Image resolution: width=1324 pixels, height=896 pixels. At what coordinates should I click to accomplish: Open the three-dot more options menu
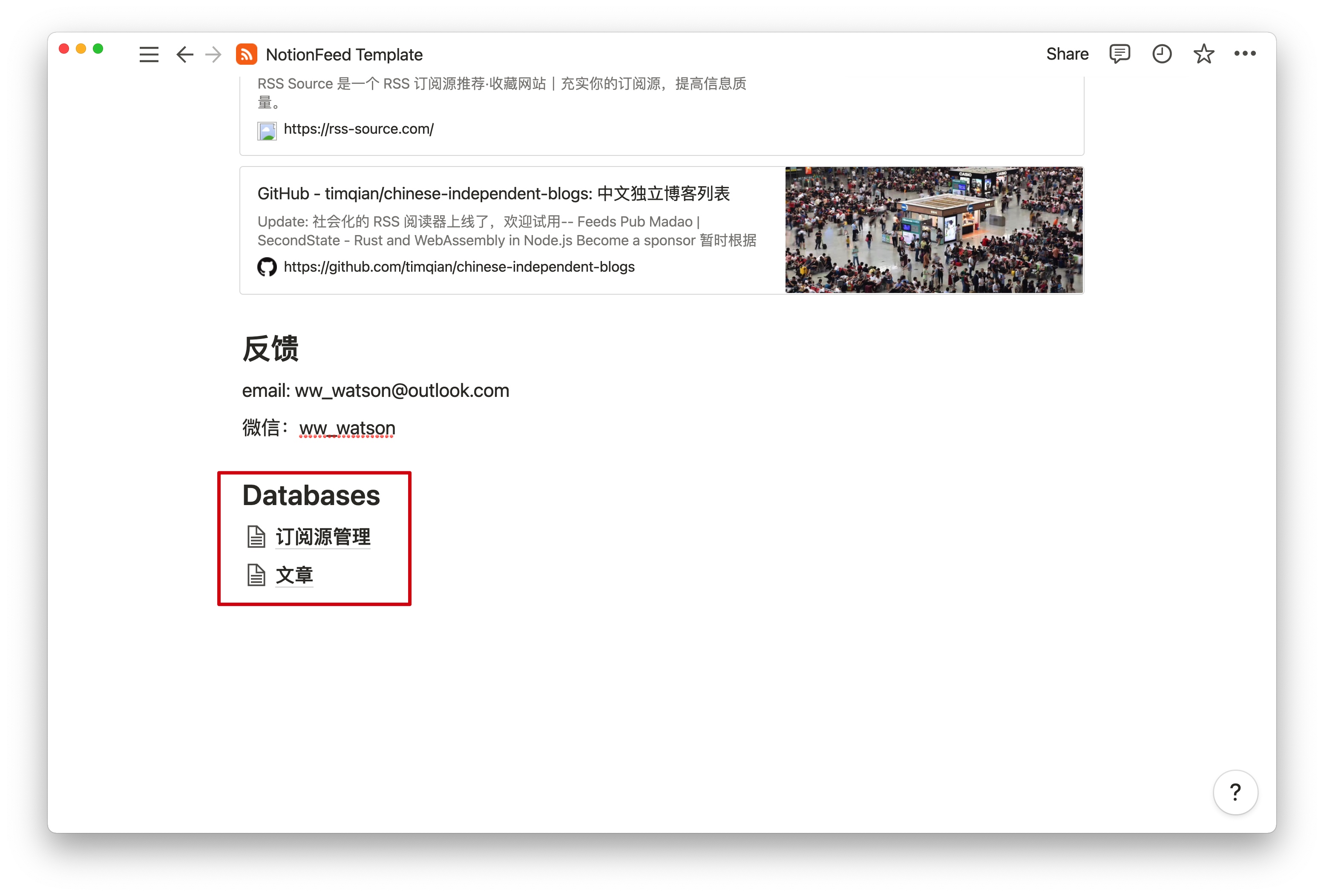coord(1244,54)
